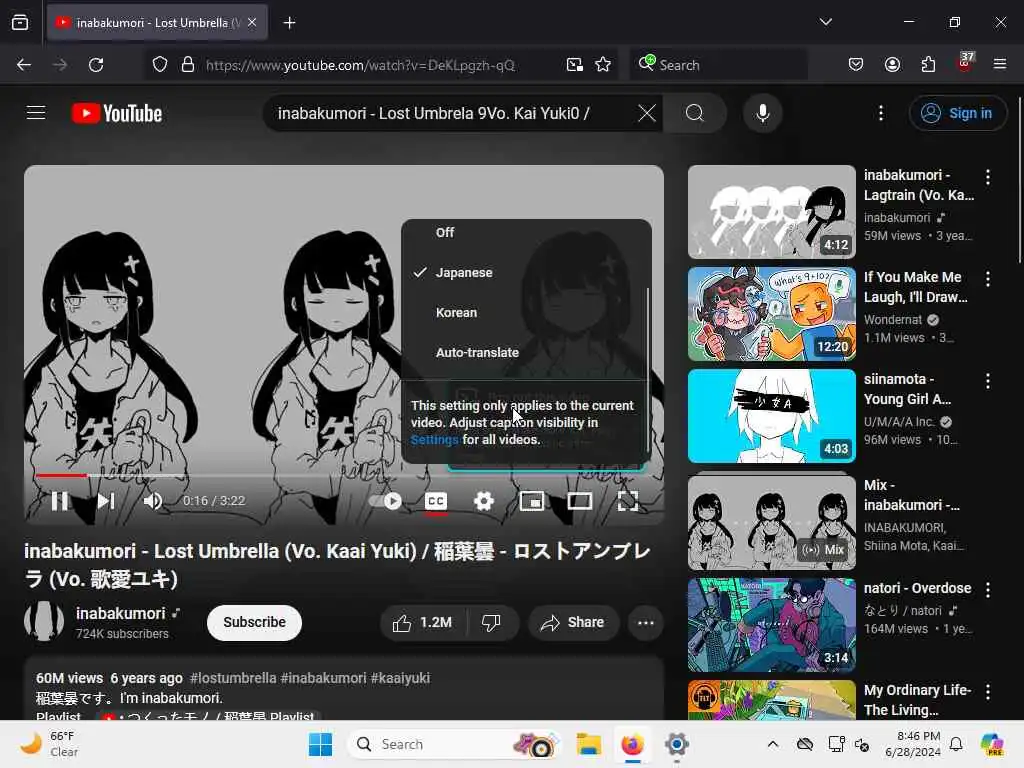This screenshot has height=768, width=1024.
Task: Open File Explorer from taskbar
Action: click(x=588, y=744)
